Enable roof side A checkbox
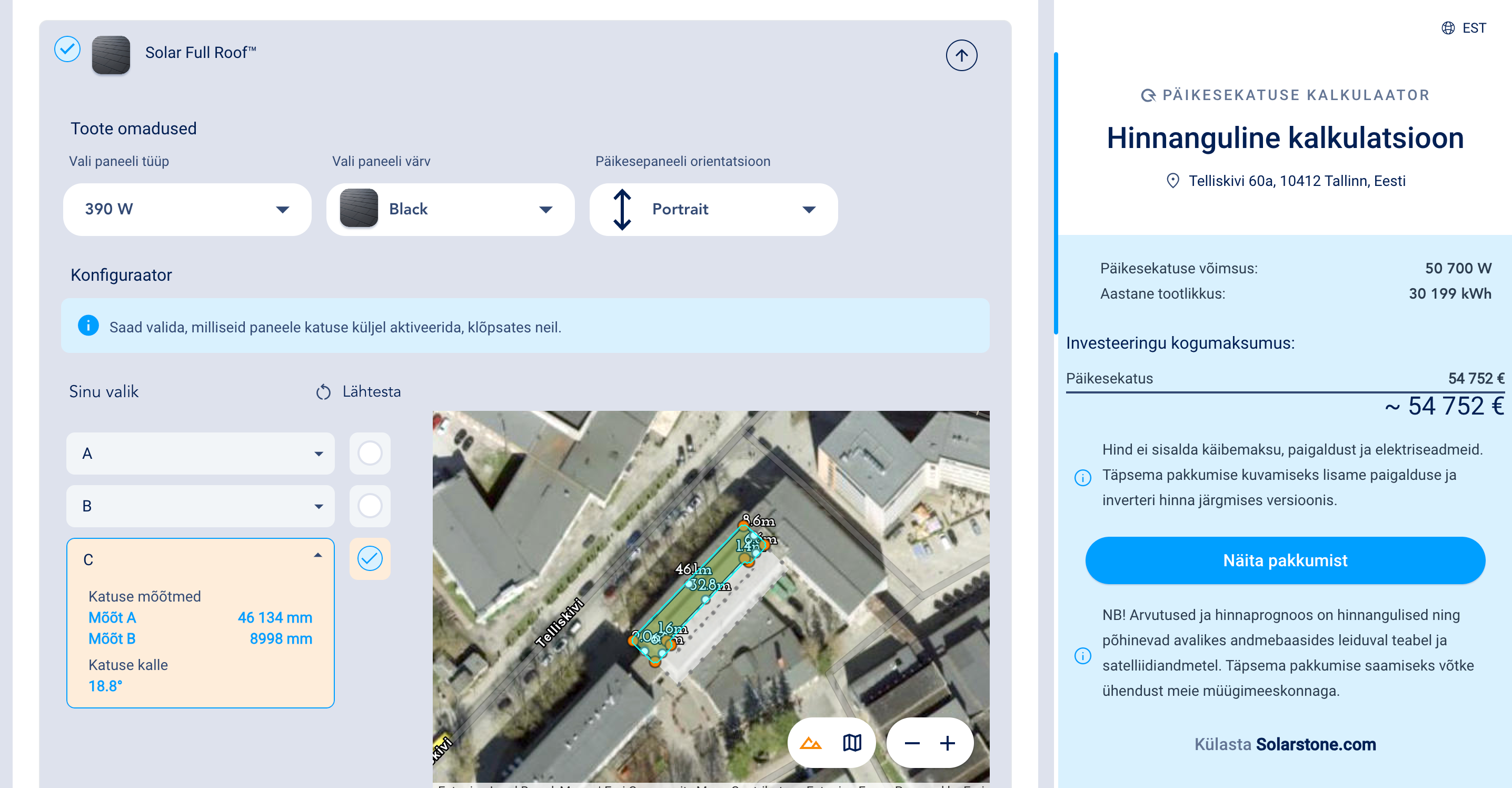Image resolution: width=1512 pixels, height=788 pixels. 370,454
